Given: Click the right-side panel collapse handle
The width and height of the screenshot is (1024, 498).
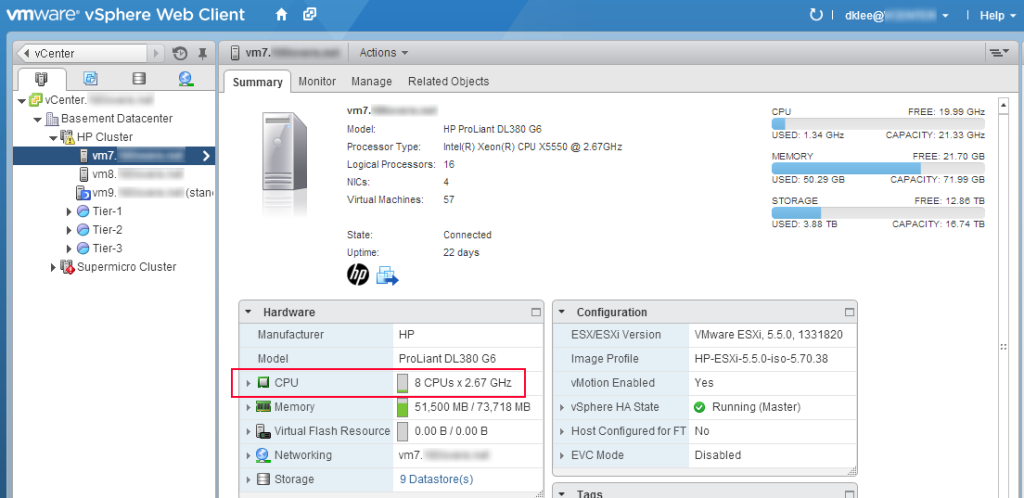Looking at the screenshot, I should coord(1003,348).
